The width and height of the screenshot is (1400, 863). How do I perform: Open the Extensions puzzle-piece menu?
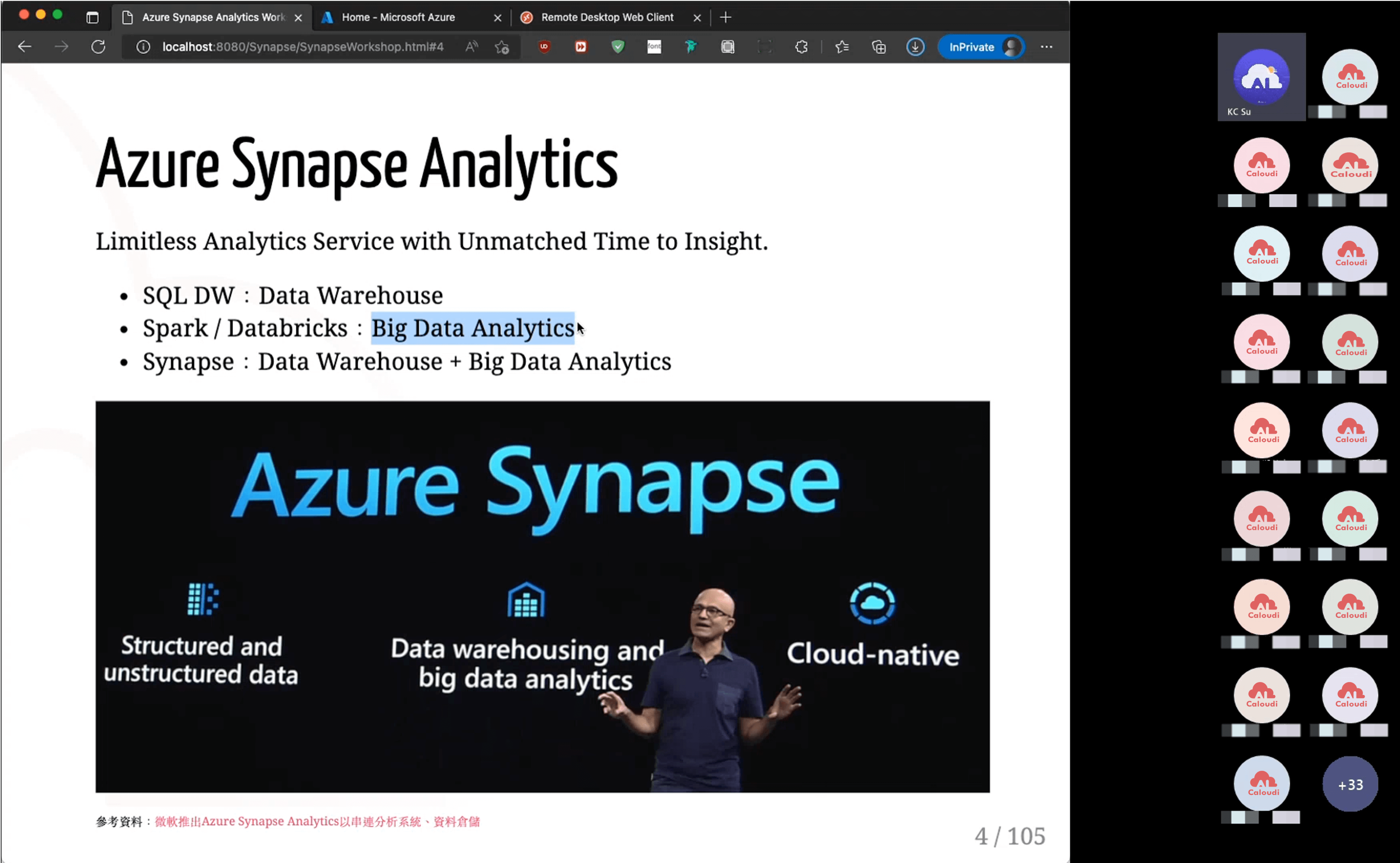tap(801, 47)
